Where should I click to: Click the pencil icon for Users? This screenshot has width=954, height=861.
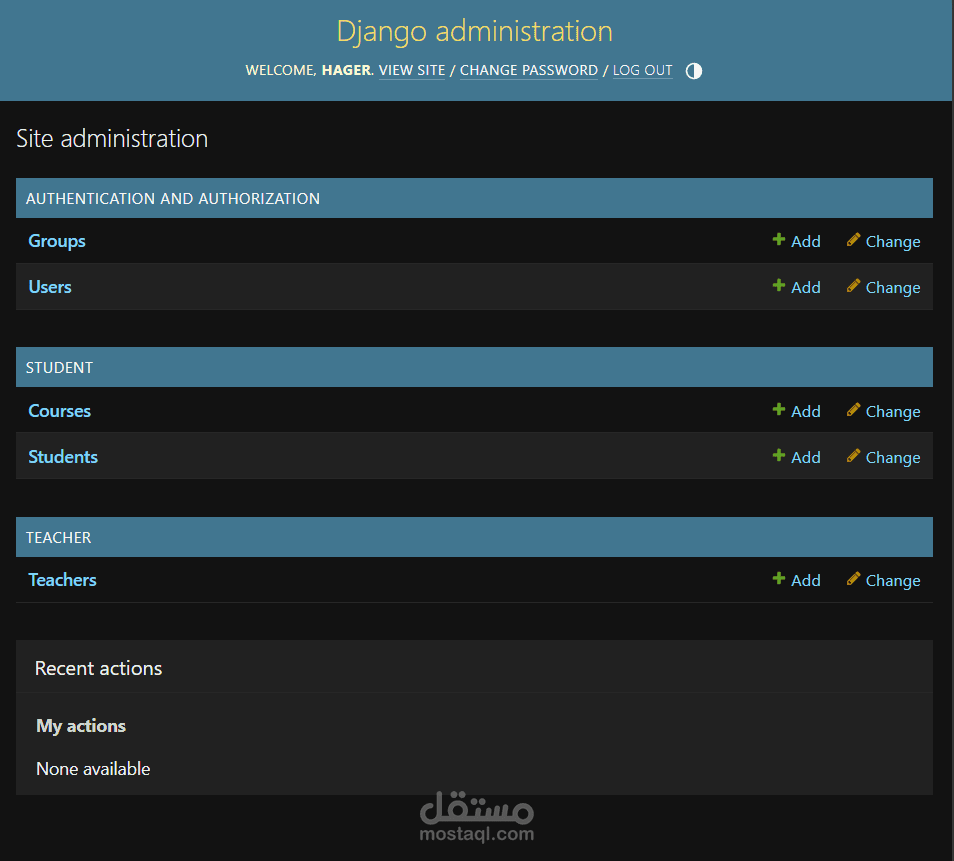click(x=853, y=285)
